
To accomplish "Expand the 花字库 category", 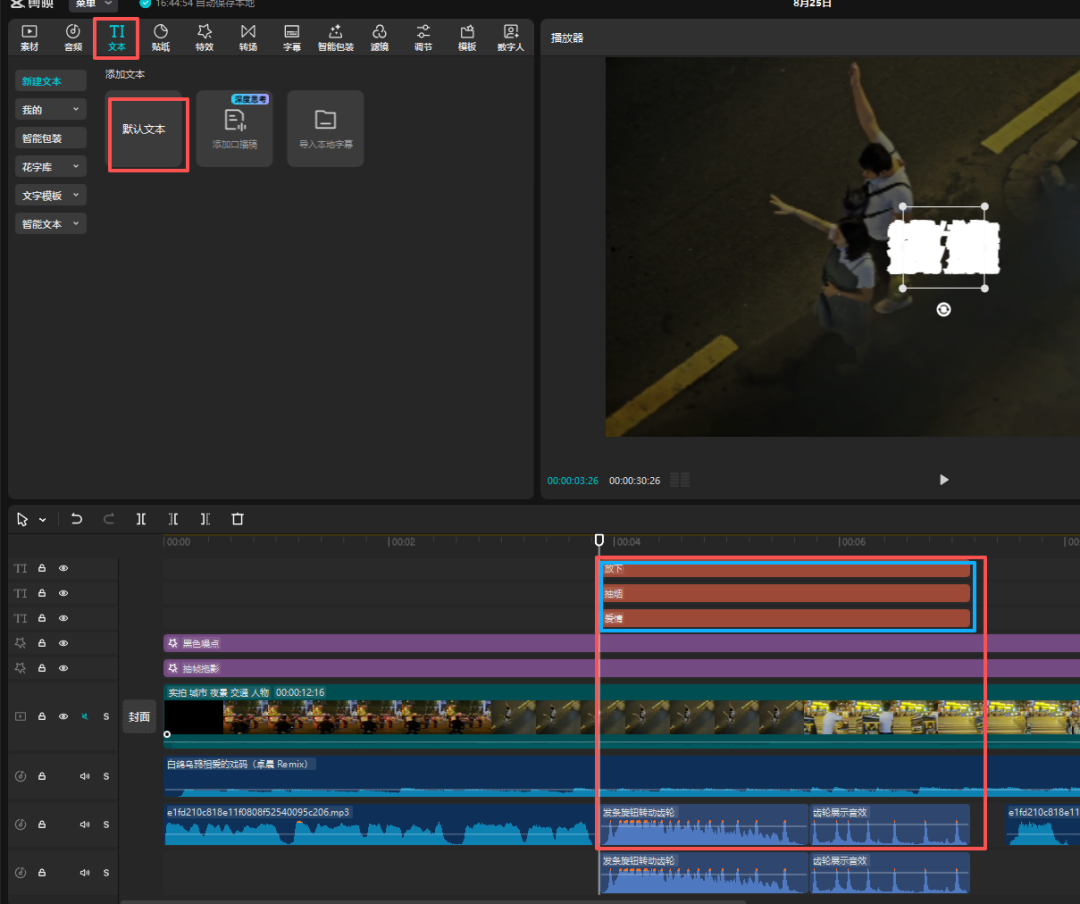I will (51, 166).
